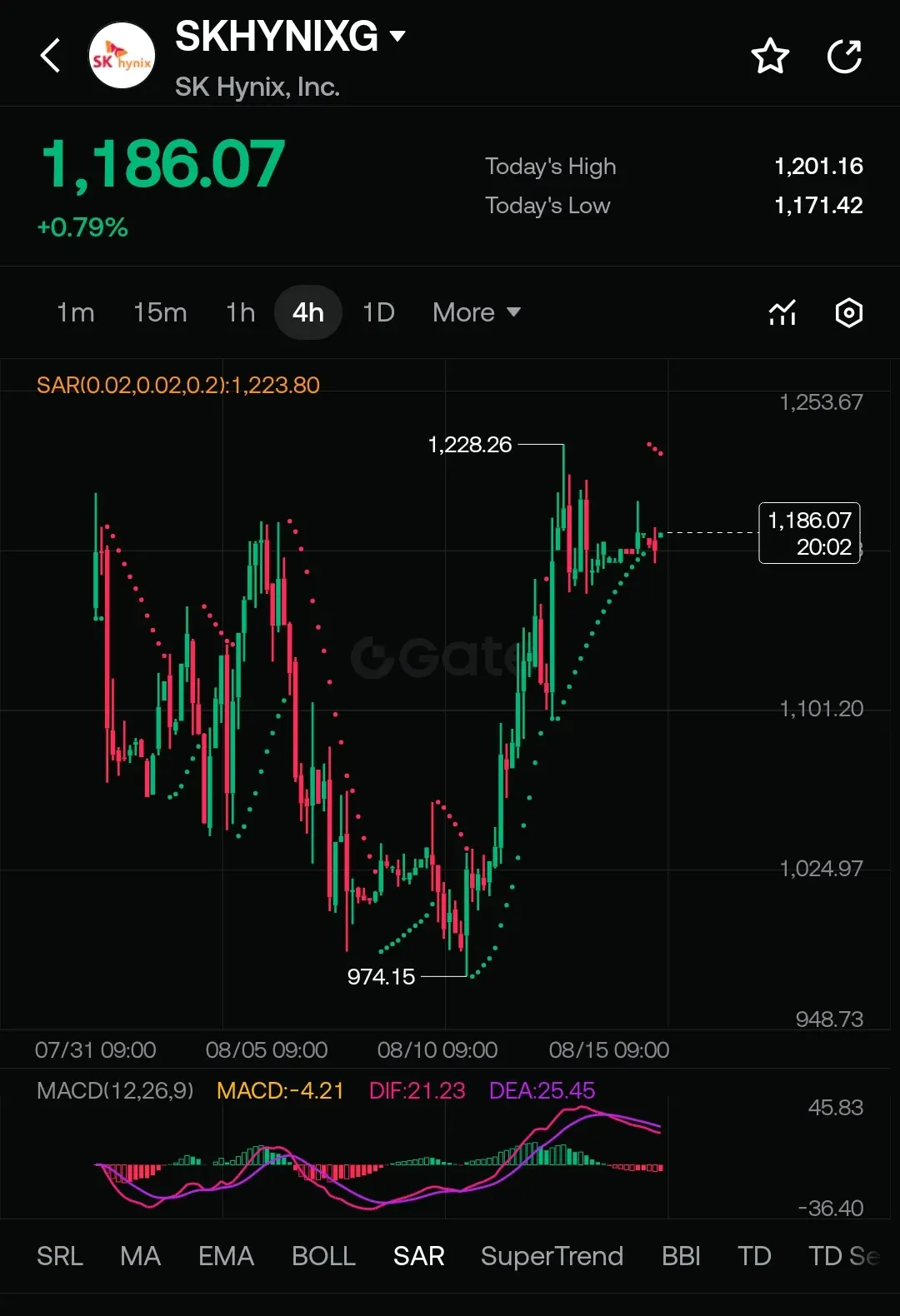900x1316 pixels.
Task: Tap the current price tag 1,186.07 20:02
Action: click(809, 533)
